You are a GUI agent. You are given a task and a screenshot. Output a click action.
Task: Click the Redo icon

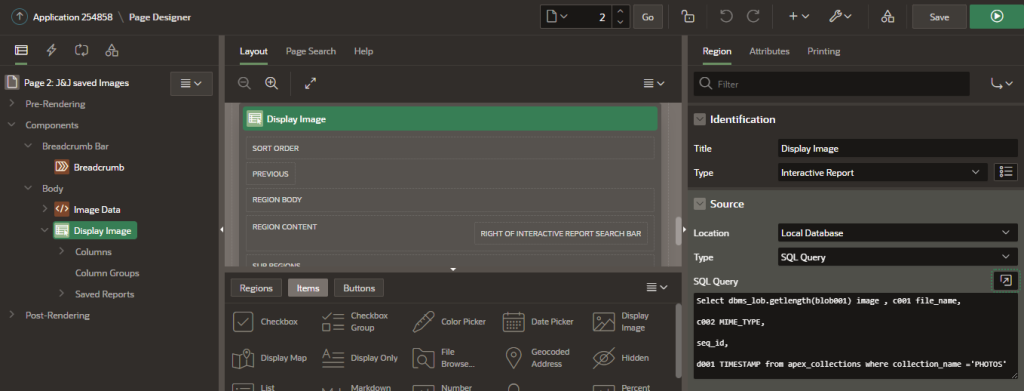[x=753, y=17]
